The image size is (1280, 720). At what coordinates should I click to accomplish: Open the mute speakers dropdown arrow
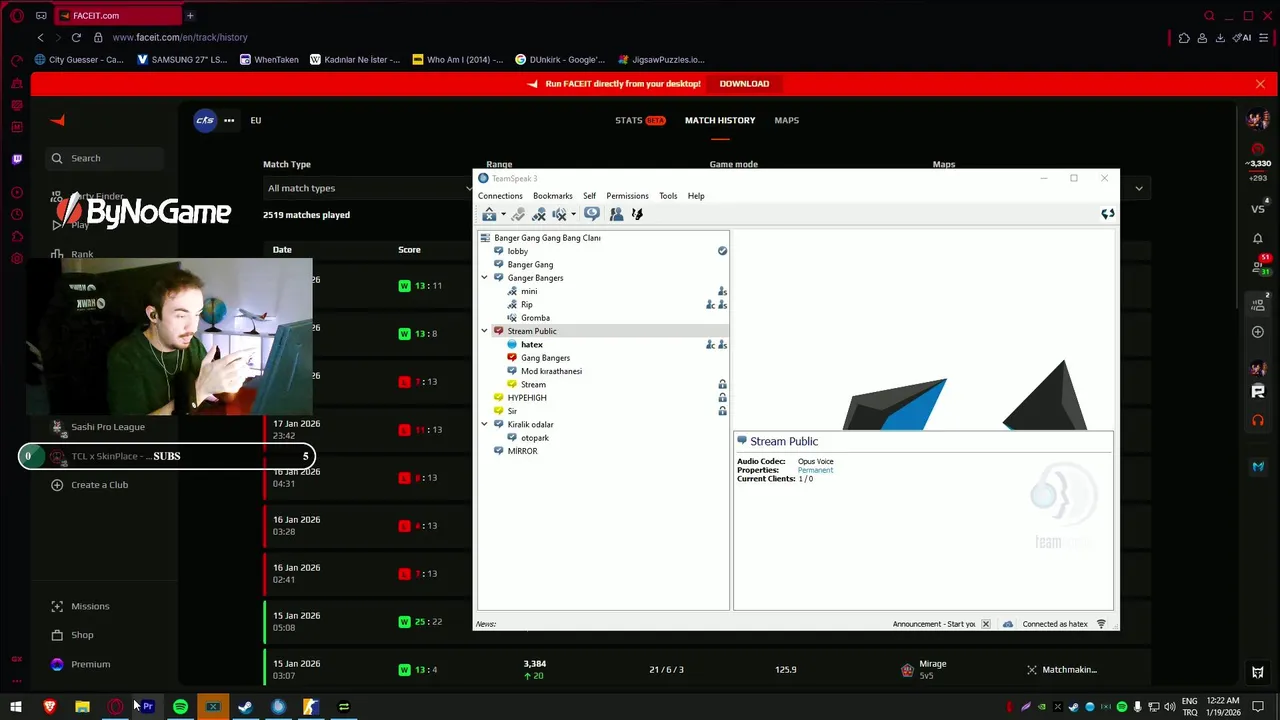(573, 215)
